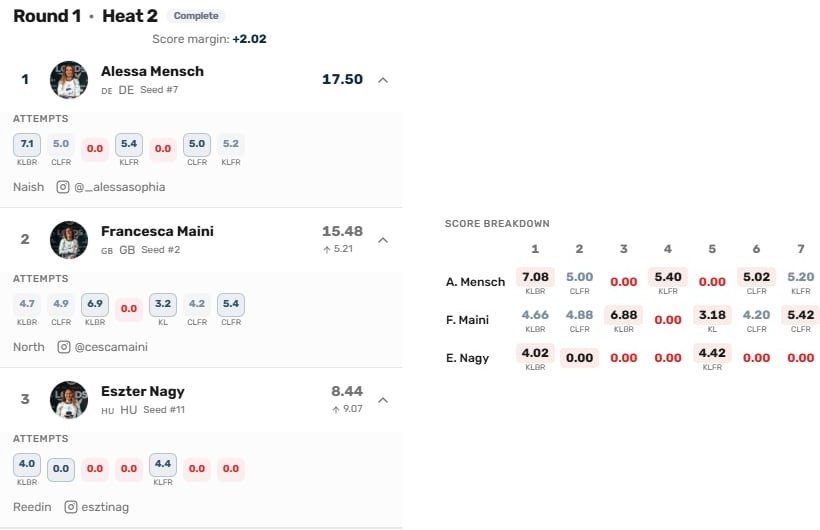Click Instagram icon next to esztinag

[x=71, y=507]
